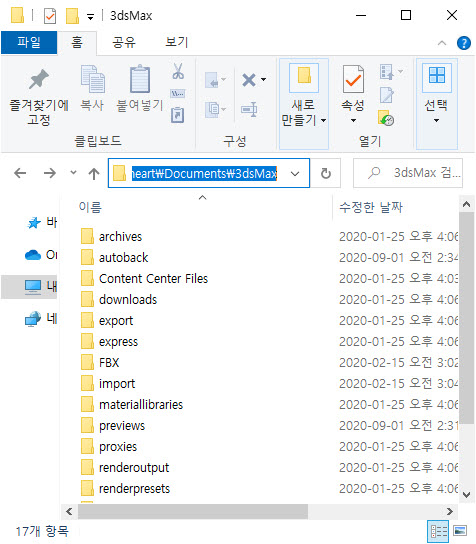Open the address bar history dropdown
Screen dimensions: 476x544
click(295, 173)
